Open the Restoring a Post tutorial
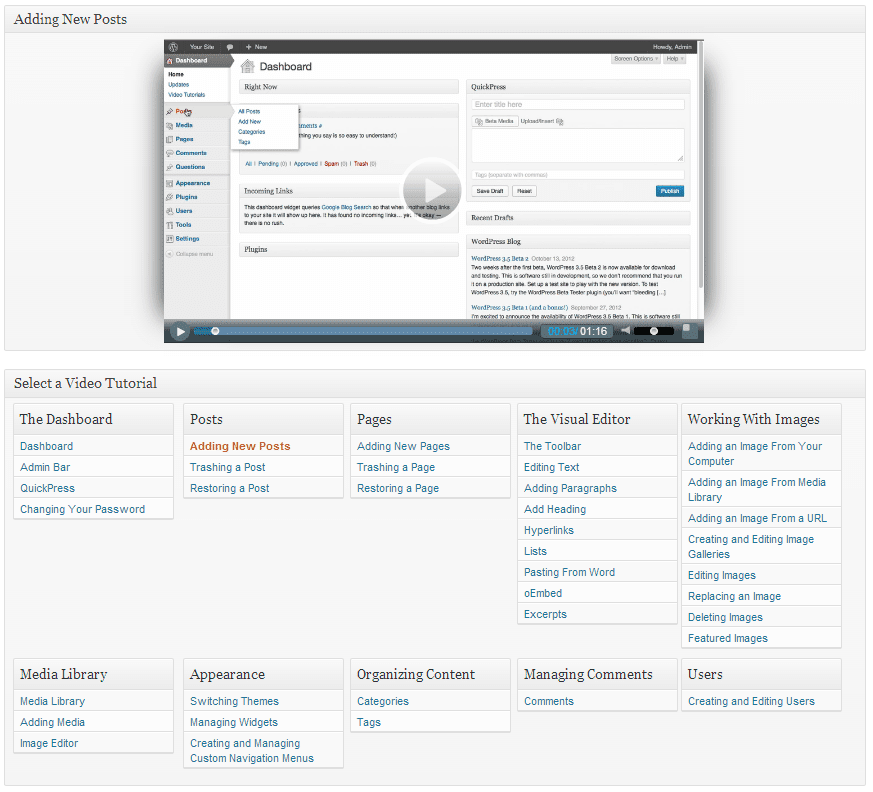This screenshot has width=873, height=792. click(229, 489)
